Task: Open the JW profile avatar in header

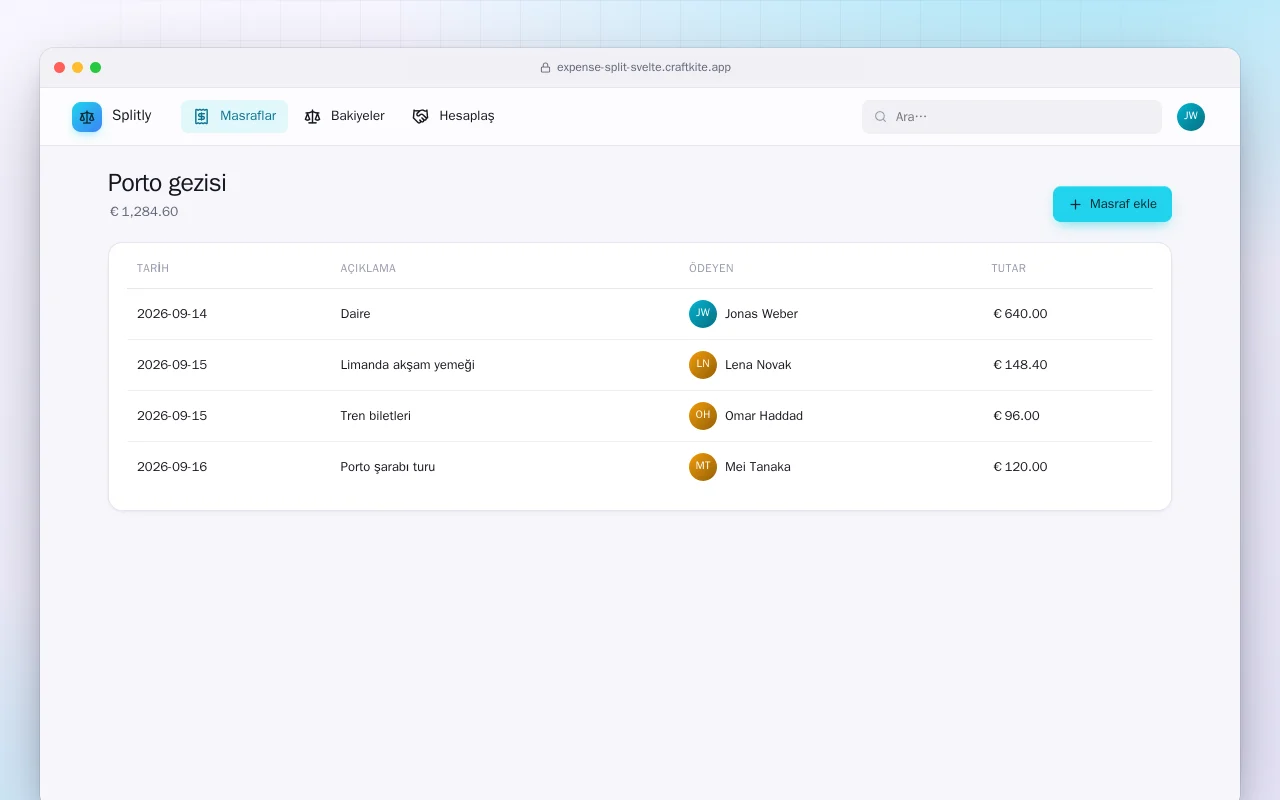Action: pos(1191,117)
